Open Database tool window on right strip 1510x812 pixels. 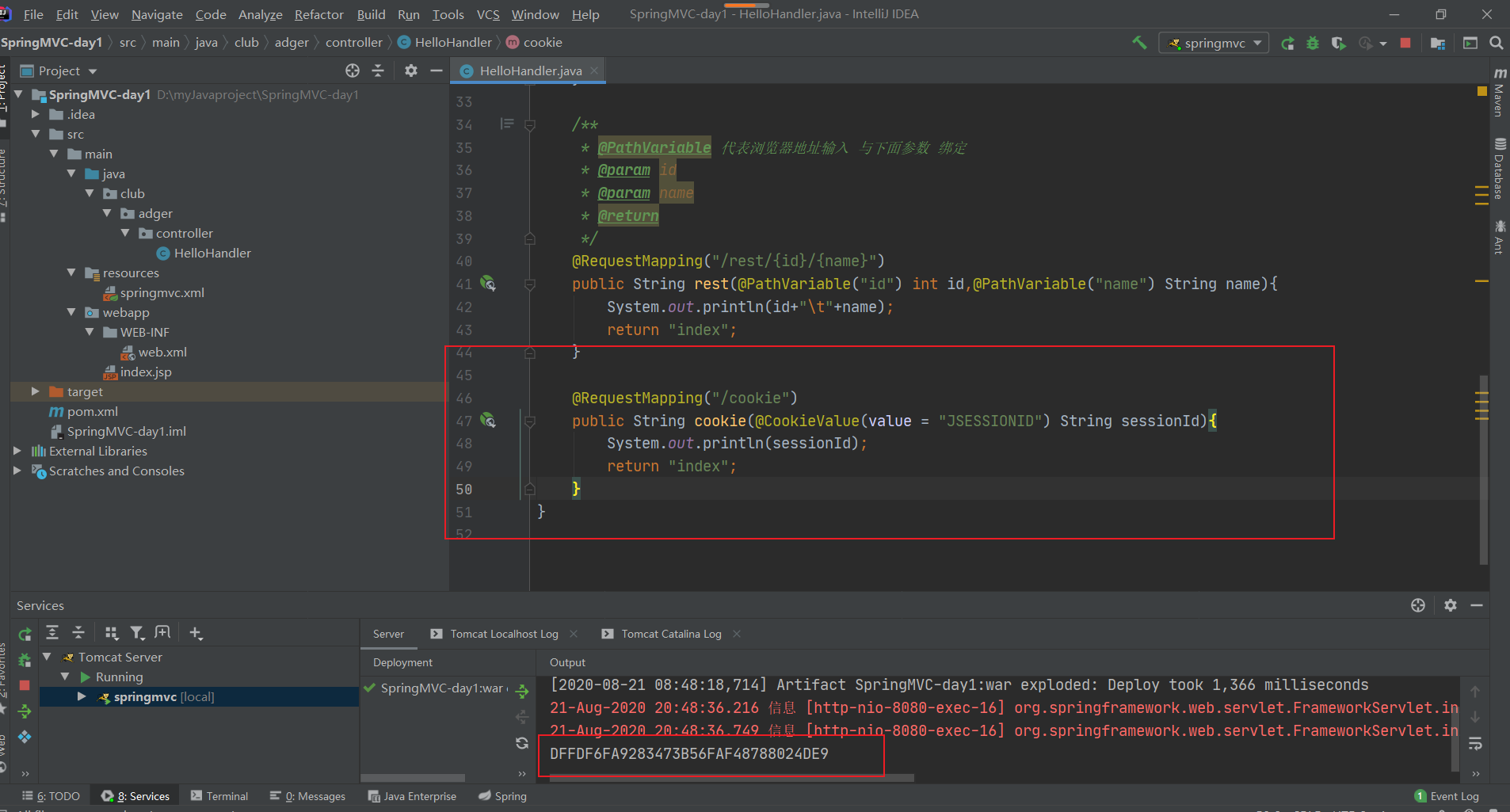[1499, 169]
